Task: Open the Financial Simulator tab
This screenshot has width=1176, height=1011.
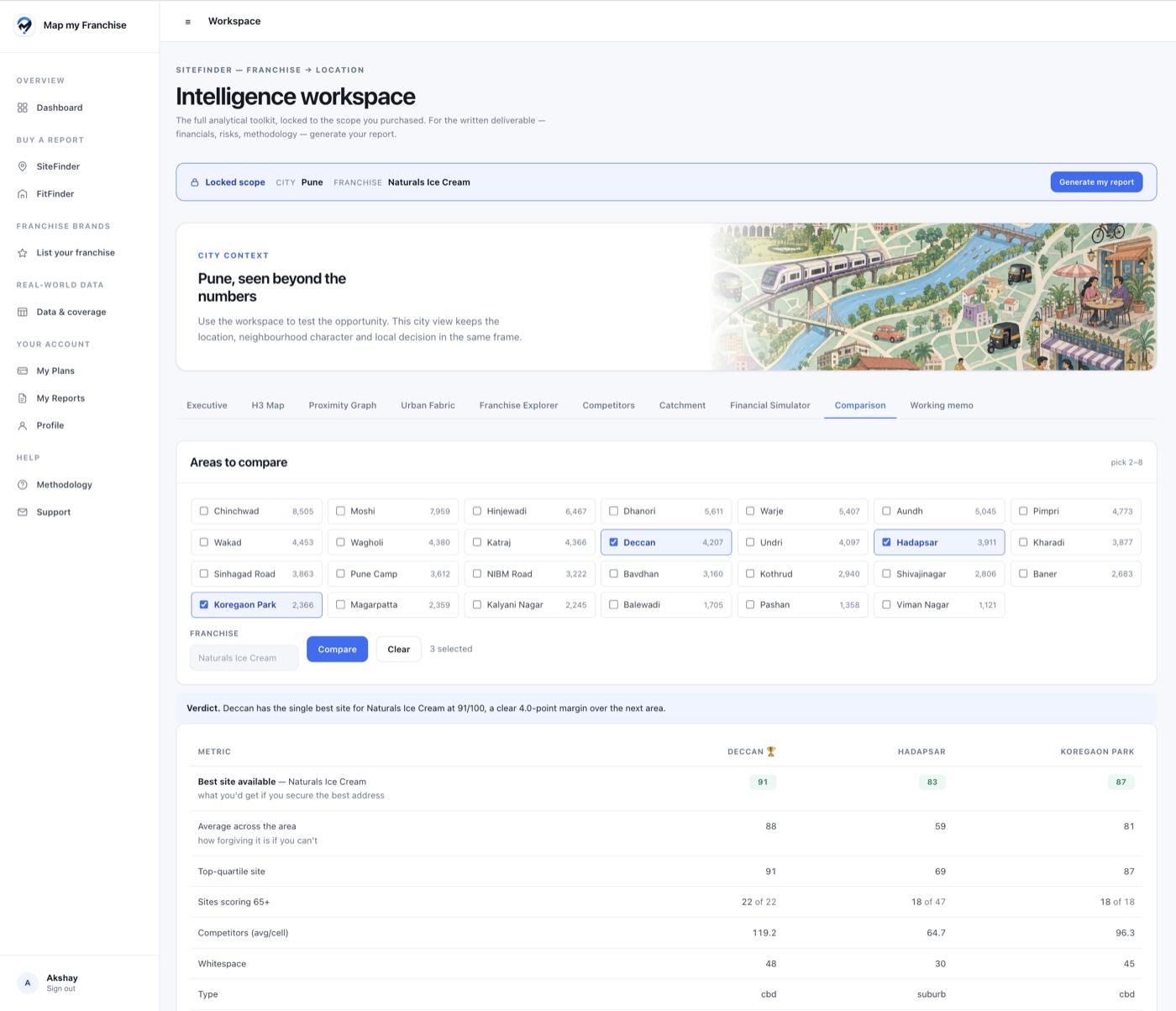Action: [x=770, y=405]
